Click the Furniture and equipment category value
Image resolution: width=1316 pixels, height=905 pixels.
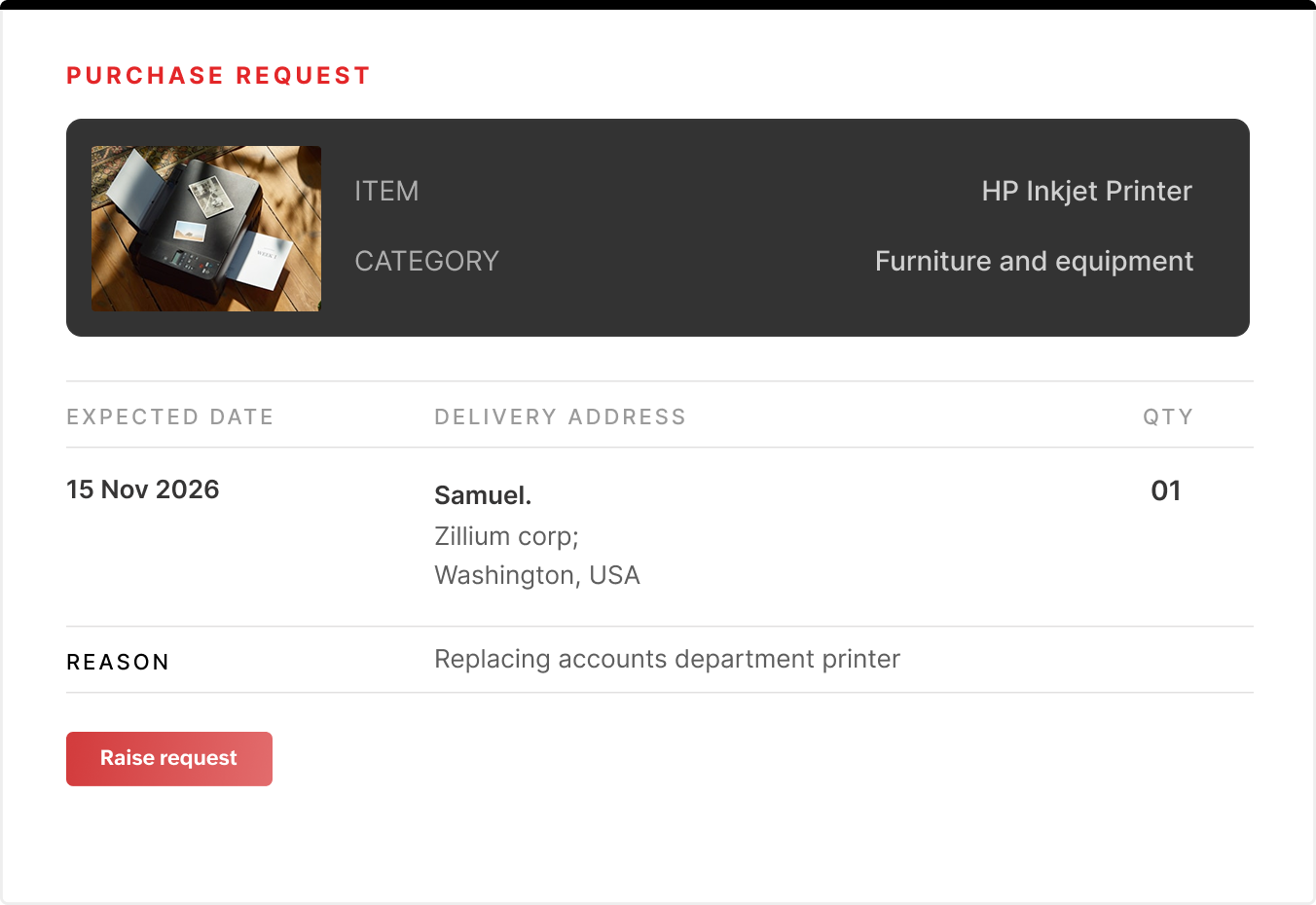(x=1034, y=261)
